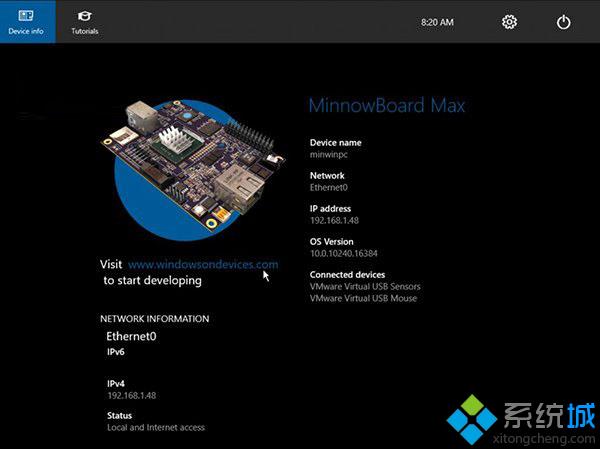Viewport: 600px width, 449px height.
Task: Click the Network label
Action: coord(327,176)
